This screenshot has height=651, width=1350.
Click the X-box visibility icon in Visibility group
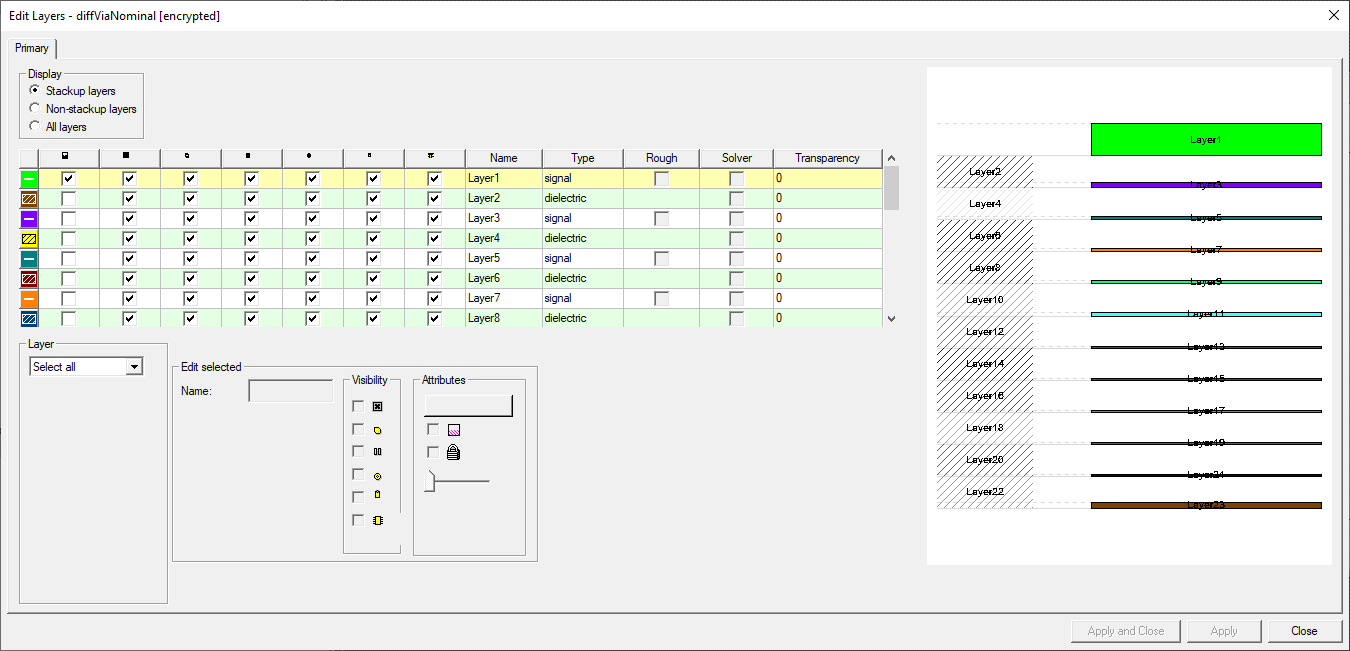(x=378, y=406)
